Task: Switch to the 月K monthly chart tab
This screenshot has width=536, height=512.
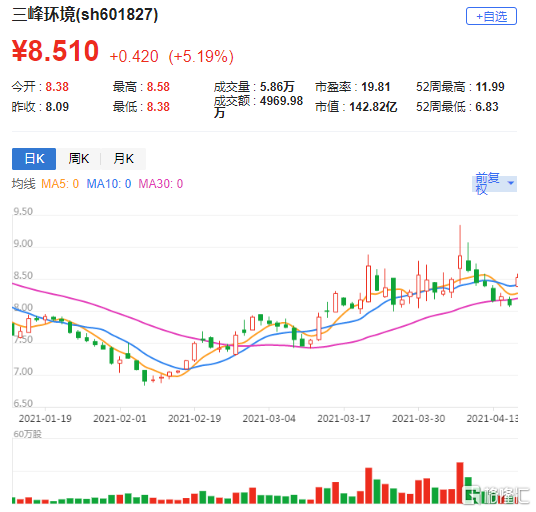Action: click(123, 159)
